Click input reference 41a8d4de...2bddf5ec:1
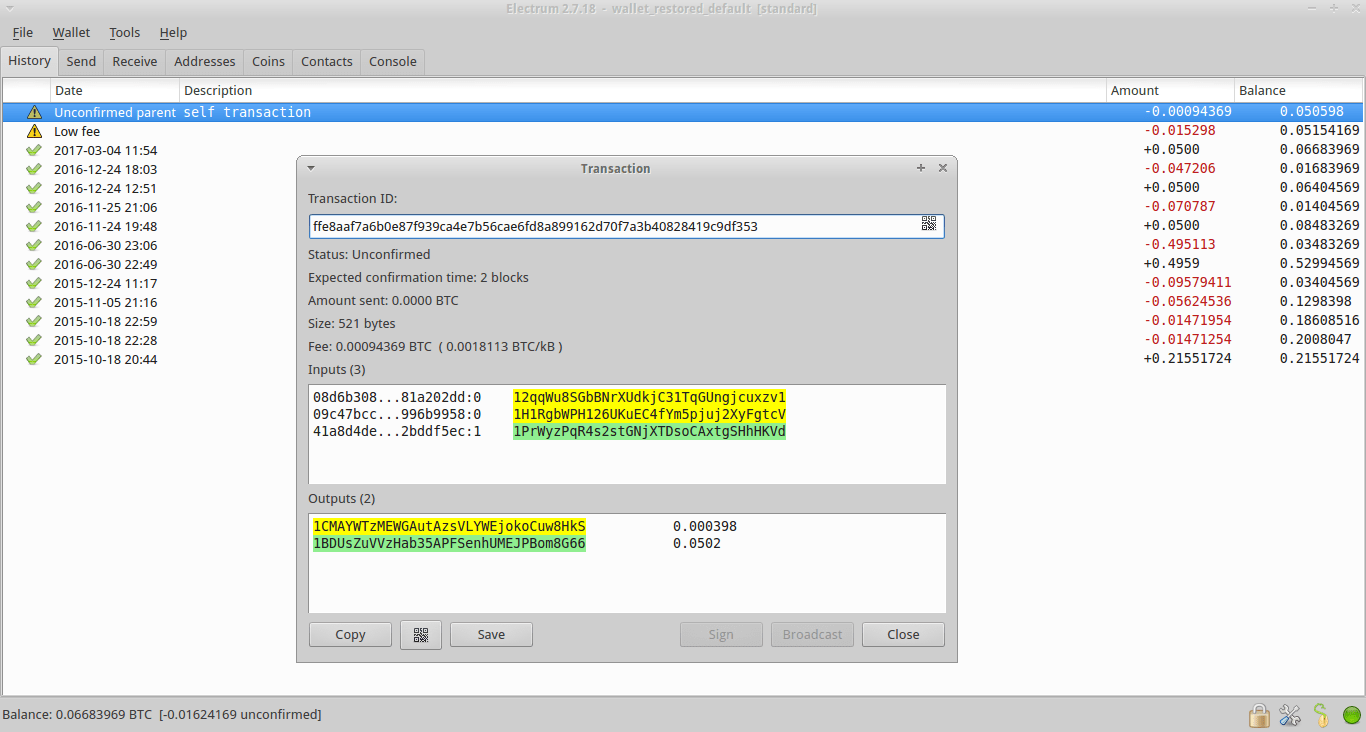 [x=397, y=432]
